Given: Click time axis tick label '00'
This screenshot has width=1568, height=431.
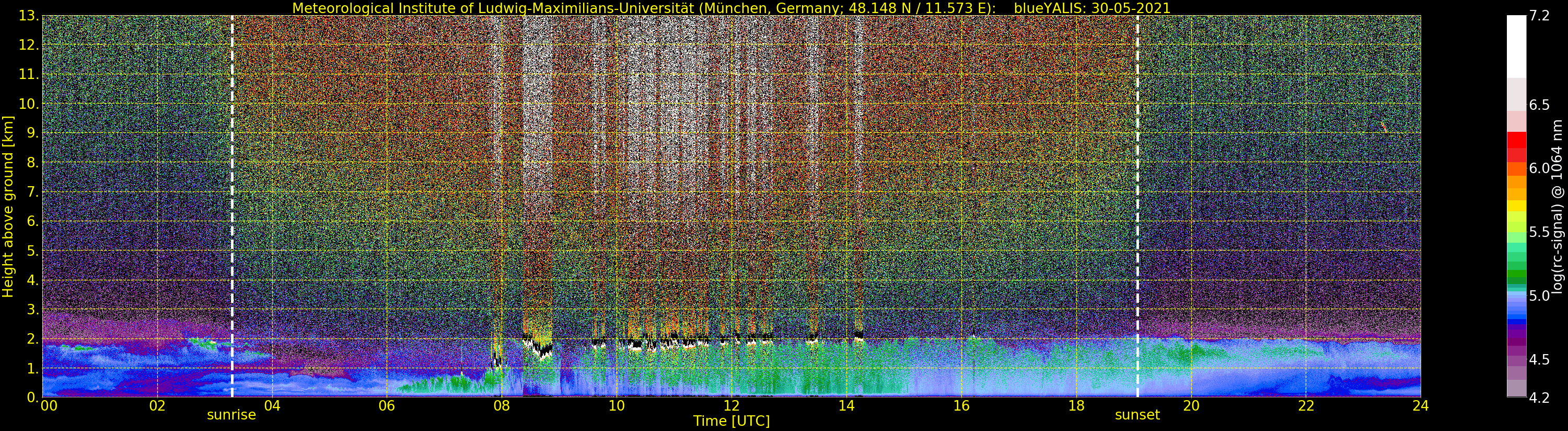Looking at the screenshot, I should (x=49, y=405).
